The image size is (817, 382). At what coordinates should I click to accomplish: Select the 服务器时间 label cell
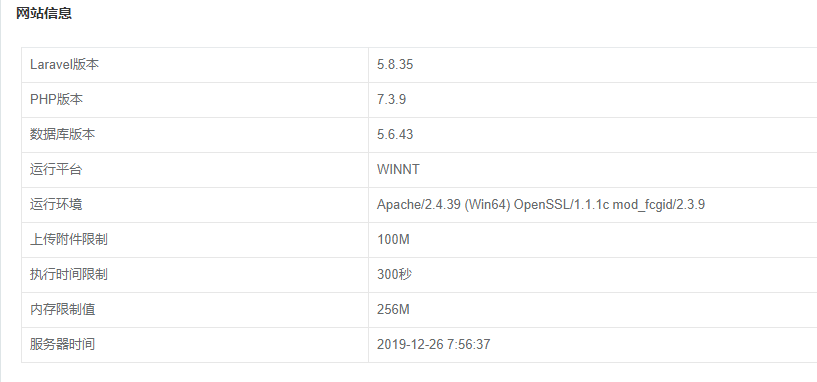point(195,344)
